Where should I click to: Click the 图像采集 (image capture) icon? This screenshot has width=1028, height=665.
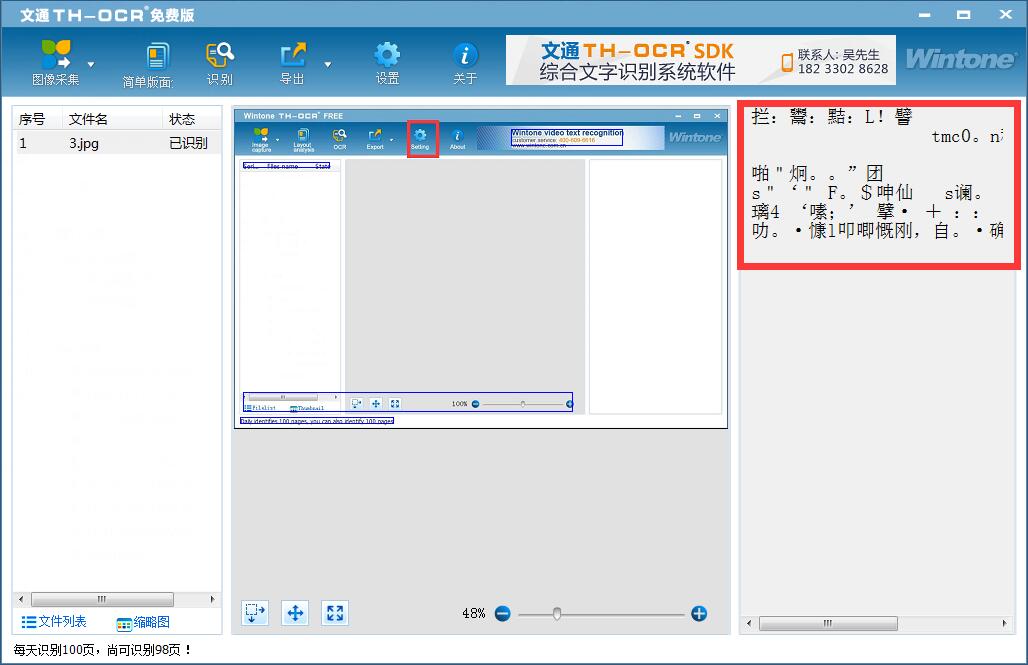click(56, 55)
